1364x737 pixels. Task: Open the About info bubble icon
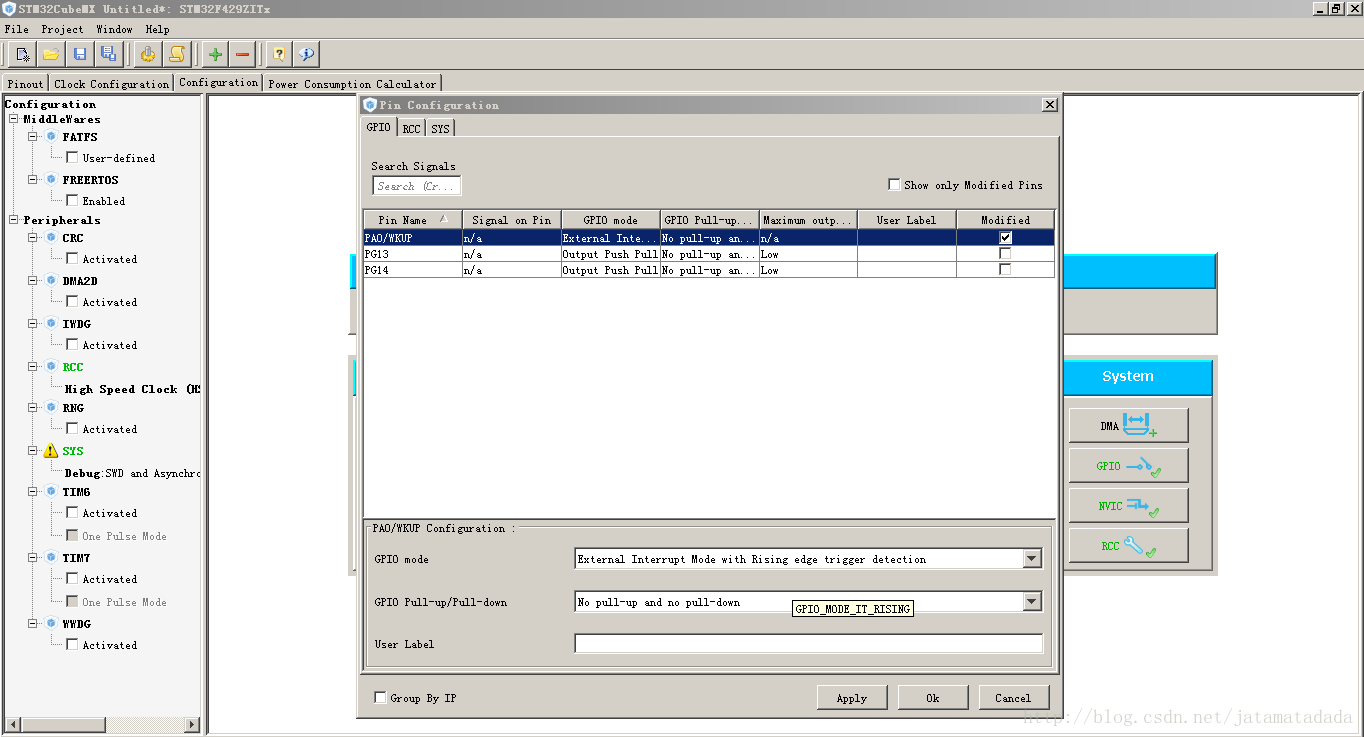[308, 54]
